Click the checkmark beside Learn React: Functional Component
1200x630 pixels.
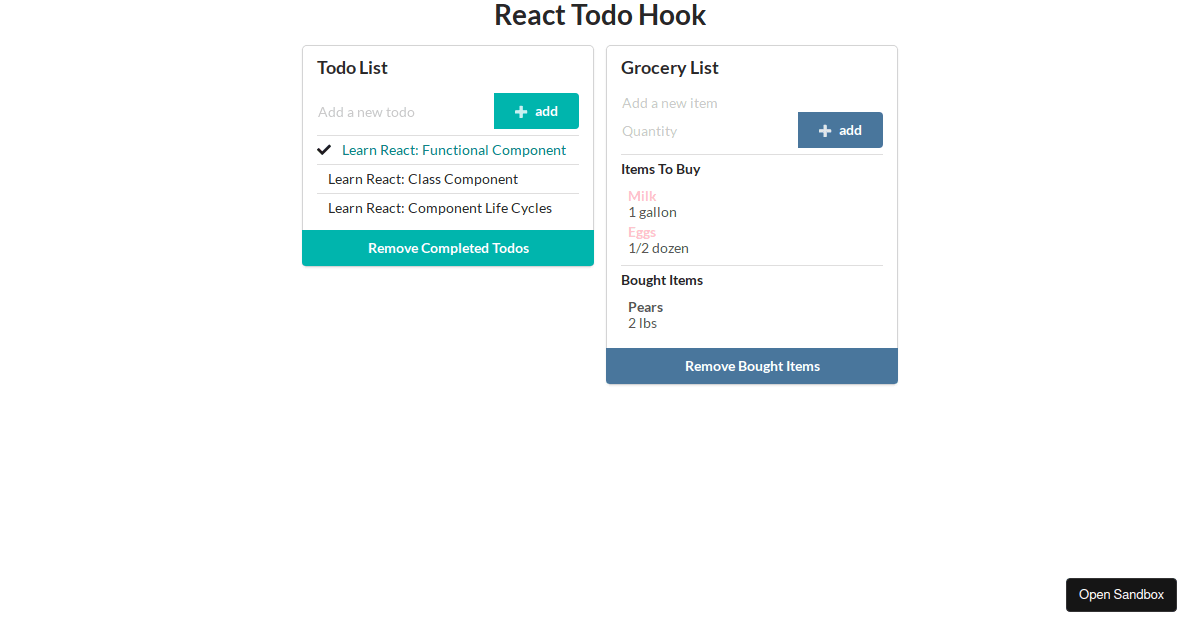(323, 149)
